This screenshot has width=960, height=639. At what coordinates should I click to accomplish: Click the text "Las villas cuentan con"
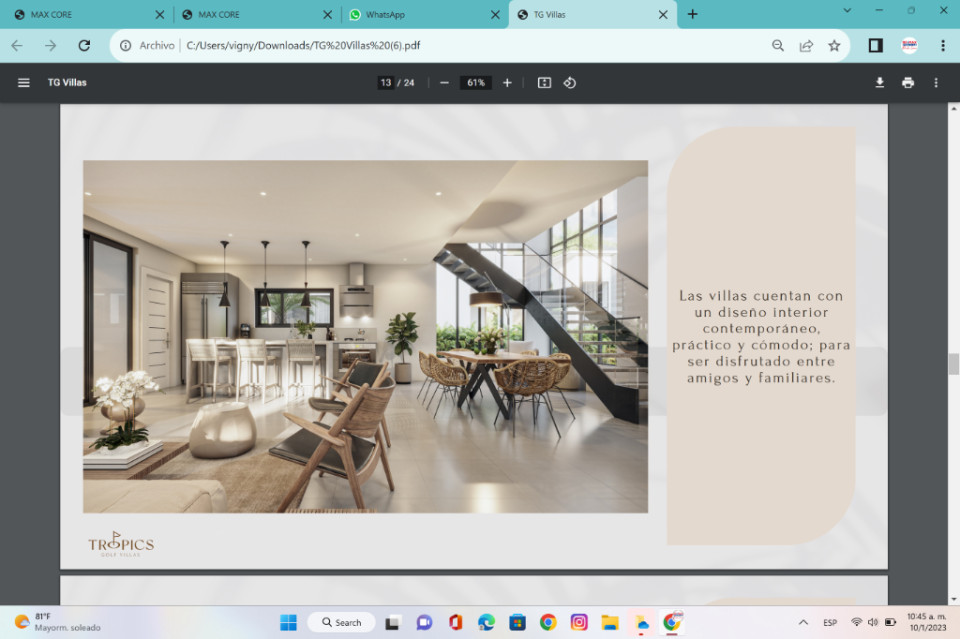761,296
